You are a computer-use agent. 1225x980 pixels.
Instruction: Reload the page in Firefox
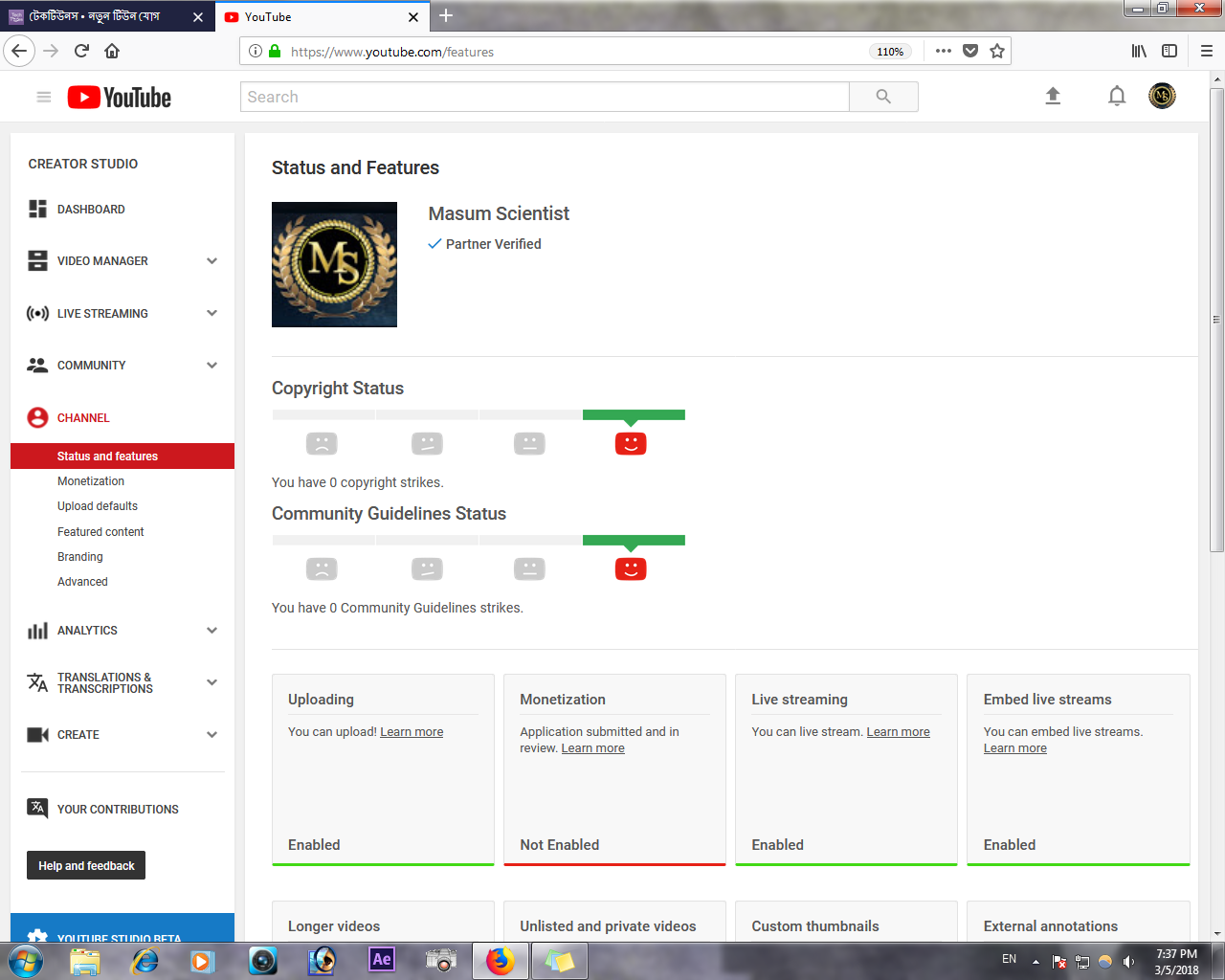click(x=81, y=51)
